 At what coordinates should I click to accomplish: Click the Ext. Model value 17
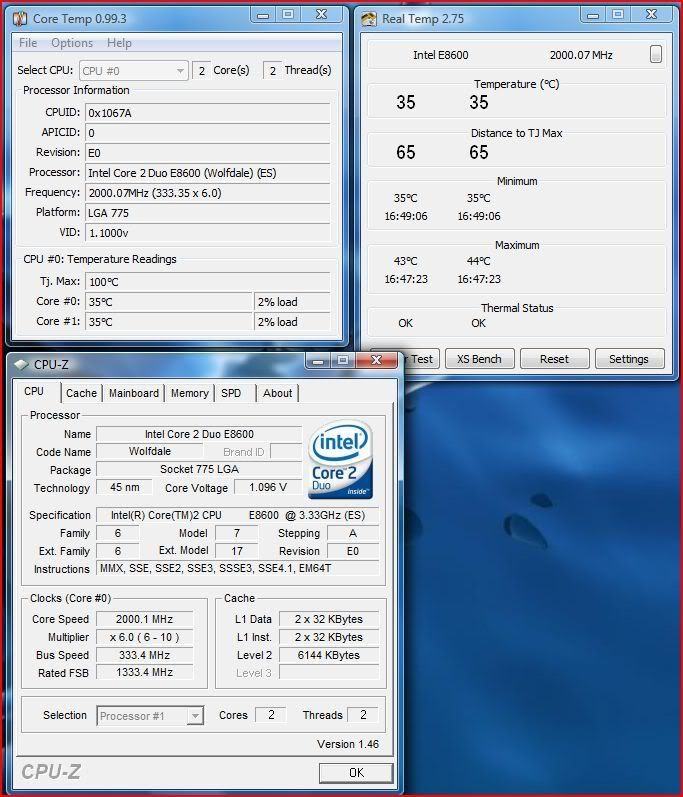(x=237, y=550)
